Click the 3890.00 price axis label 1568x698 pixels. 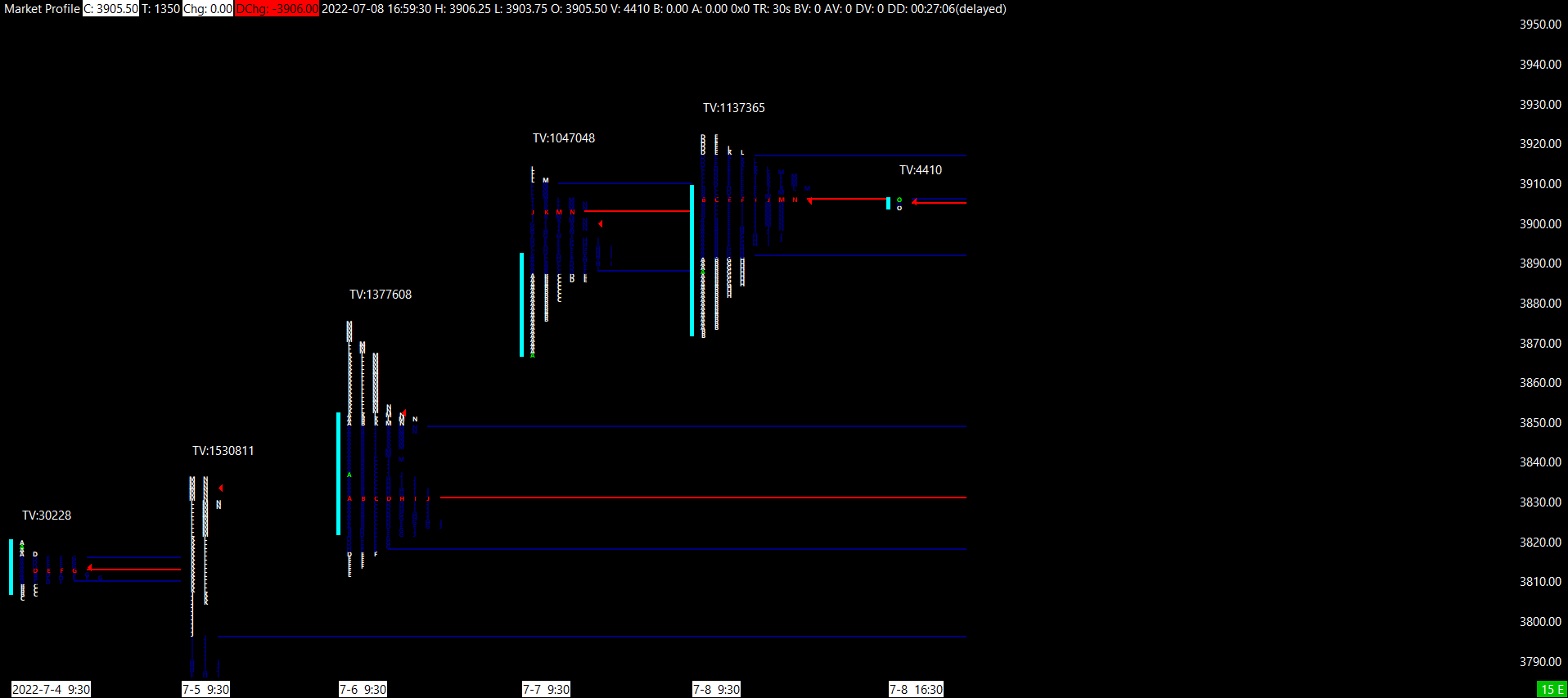[1540, 263]
